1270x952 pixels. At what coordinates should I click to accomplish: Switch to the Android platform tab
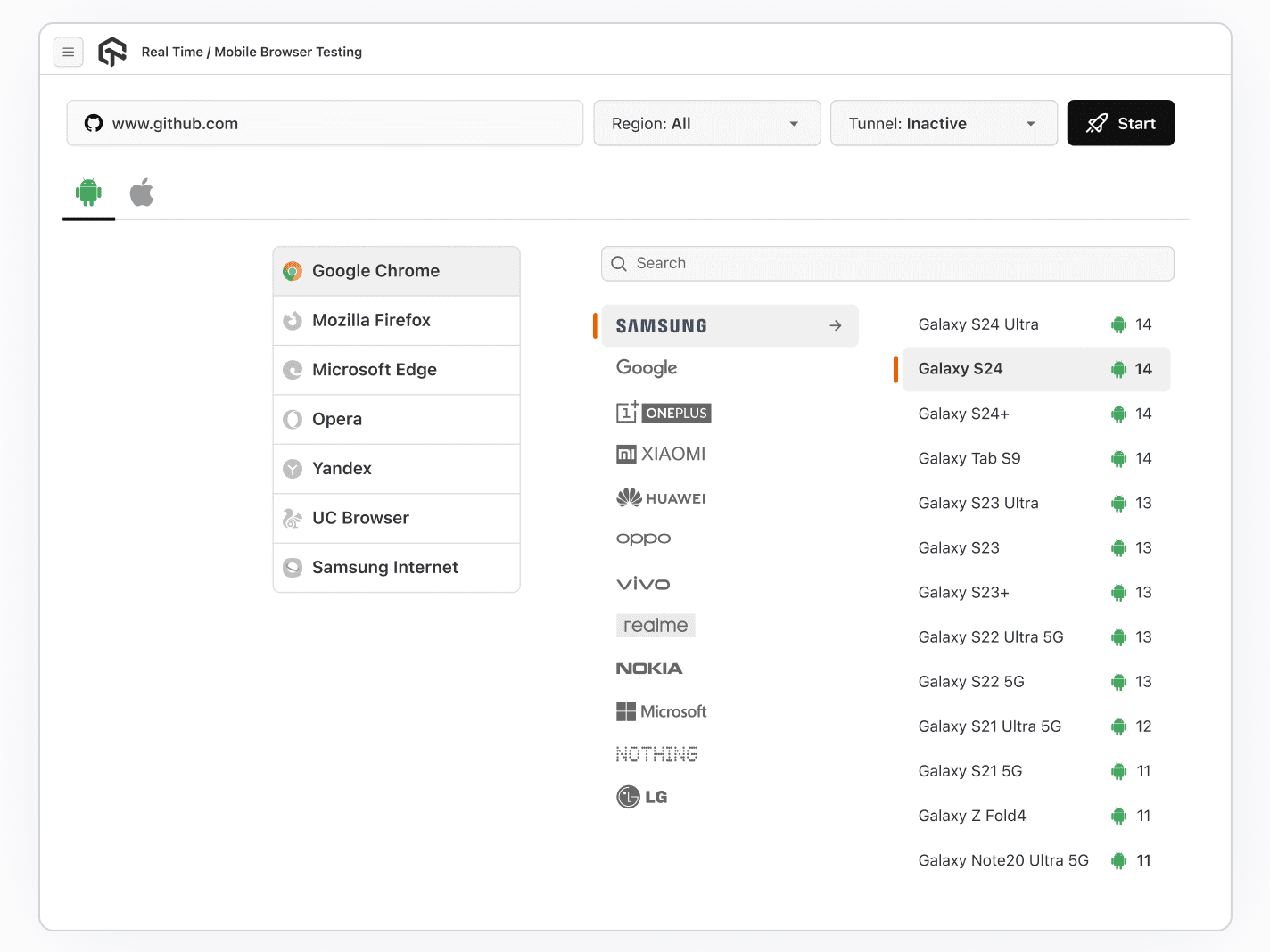coord(89,193)
